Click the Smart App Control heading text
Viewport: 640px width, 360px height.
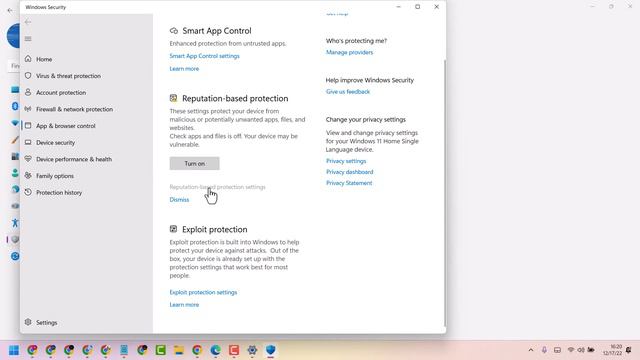[x=217, y=31]
